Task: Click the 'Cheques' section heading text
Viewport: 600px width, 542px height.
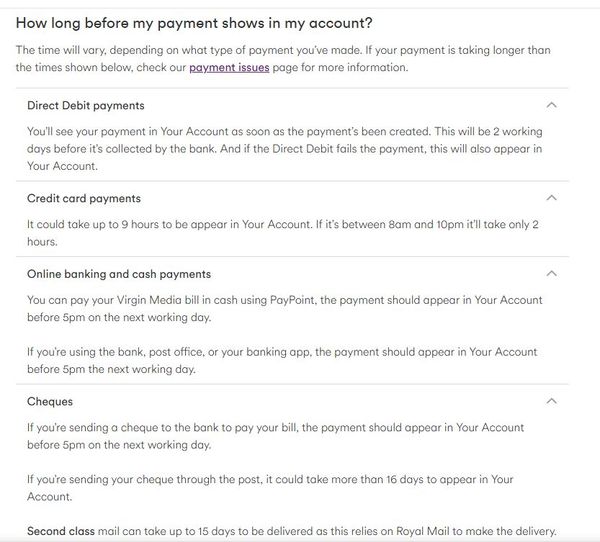Action: pyautogui.click(x=50, y=402)
